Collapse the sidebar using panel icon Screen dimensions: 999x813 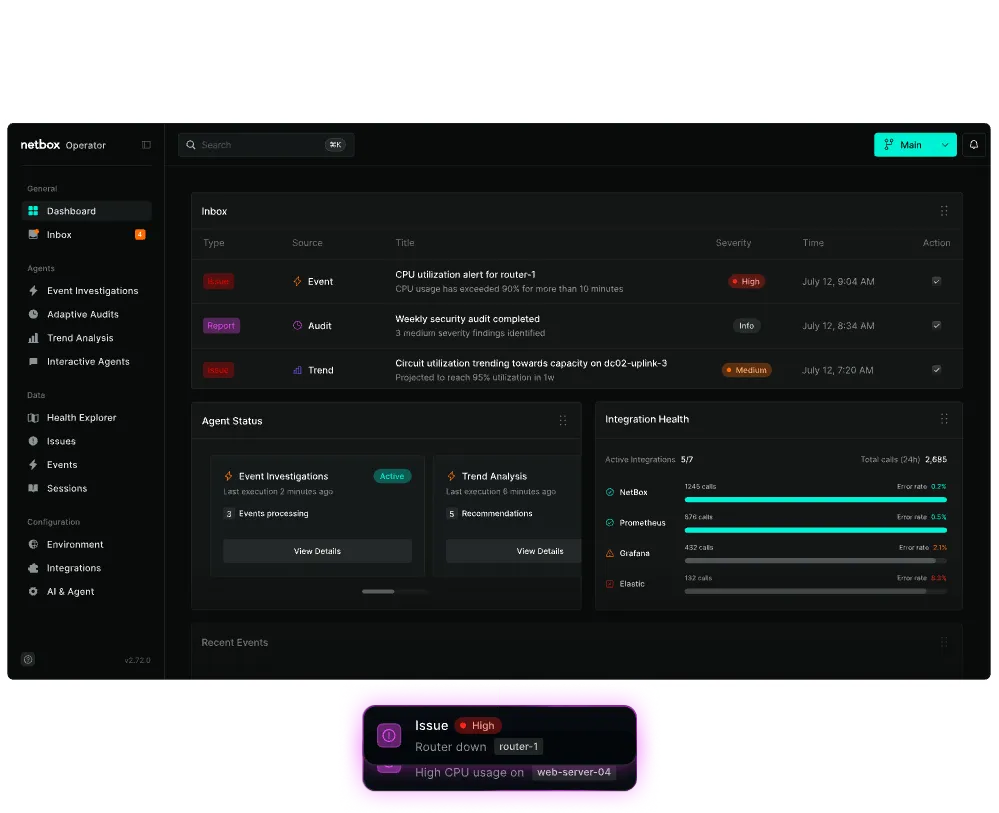click(x=146, y=145)
